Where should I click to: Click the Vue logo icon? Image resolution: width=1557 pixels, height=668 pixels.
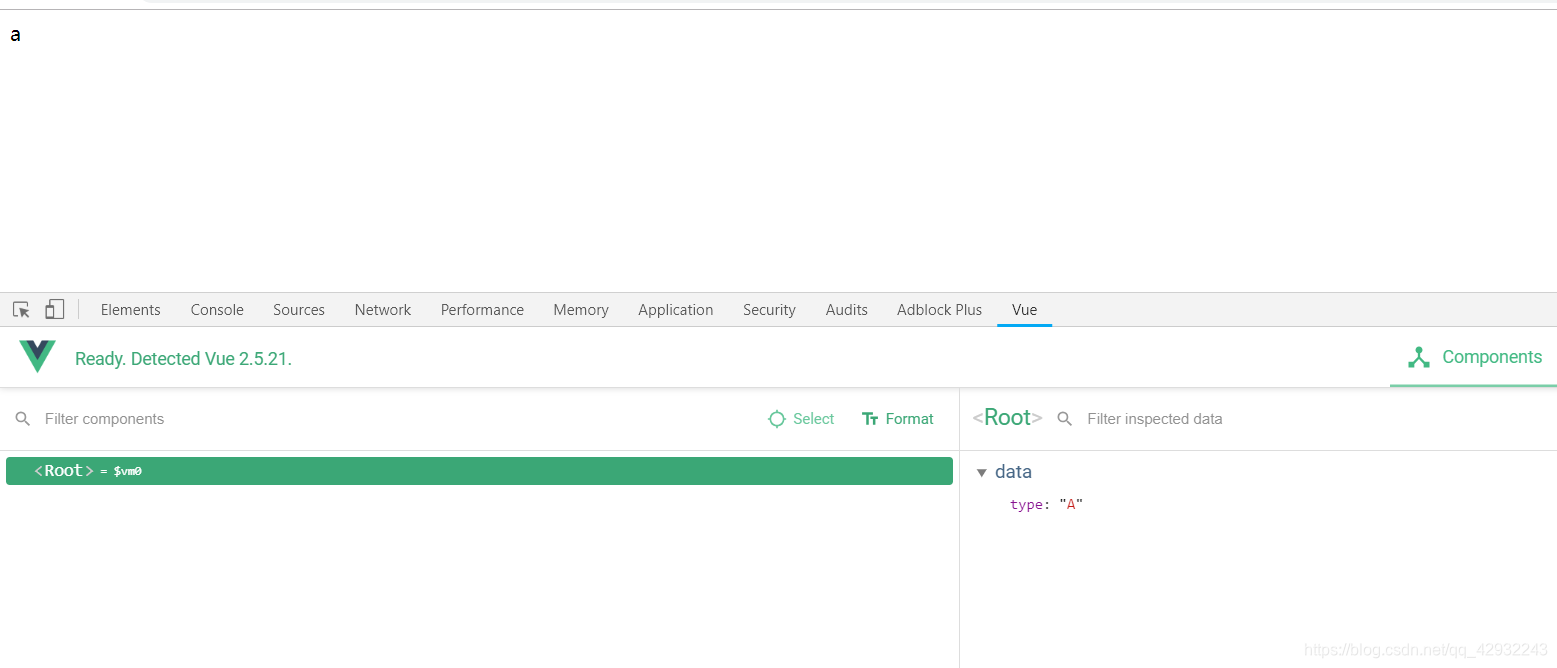[x=37, y=357]
